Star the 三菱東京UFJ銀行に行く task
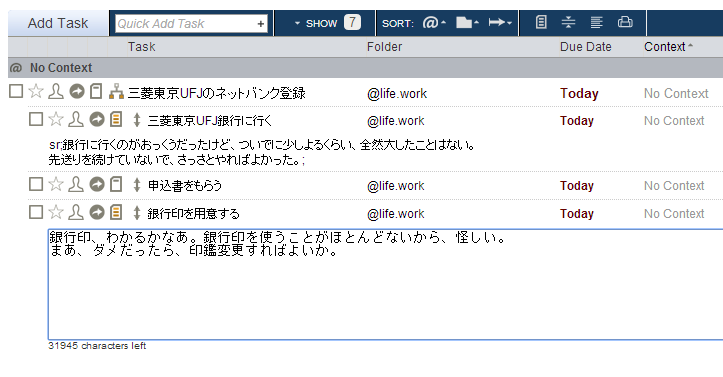The width and height of the screenshot is (723, 377). pyautogui.click(x=56, y=119)
